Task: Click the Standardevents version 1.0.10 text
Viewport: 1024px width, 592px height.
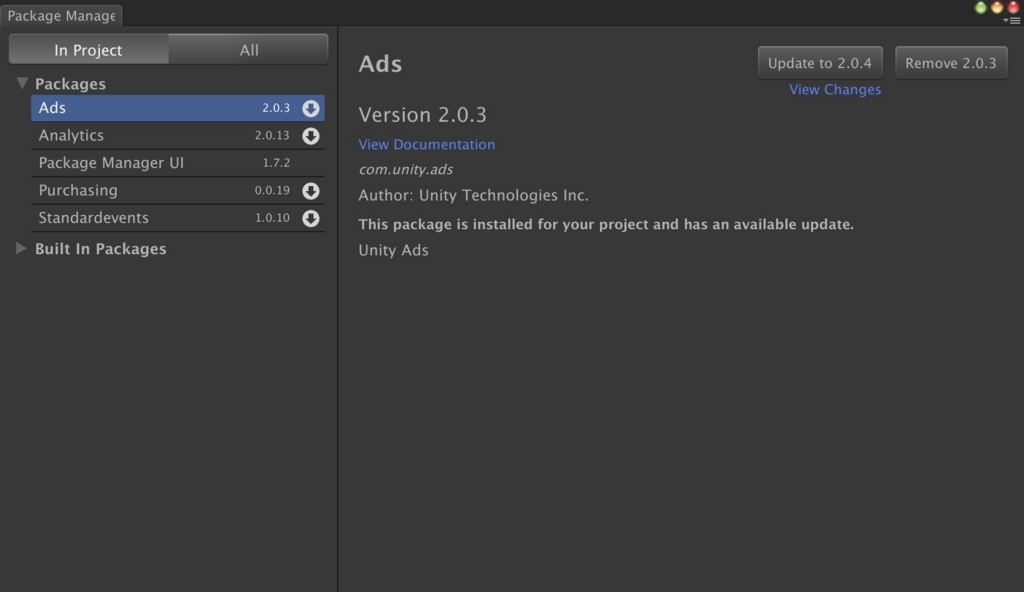Action: pos(272,218)
